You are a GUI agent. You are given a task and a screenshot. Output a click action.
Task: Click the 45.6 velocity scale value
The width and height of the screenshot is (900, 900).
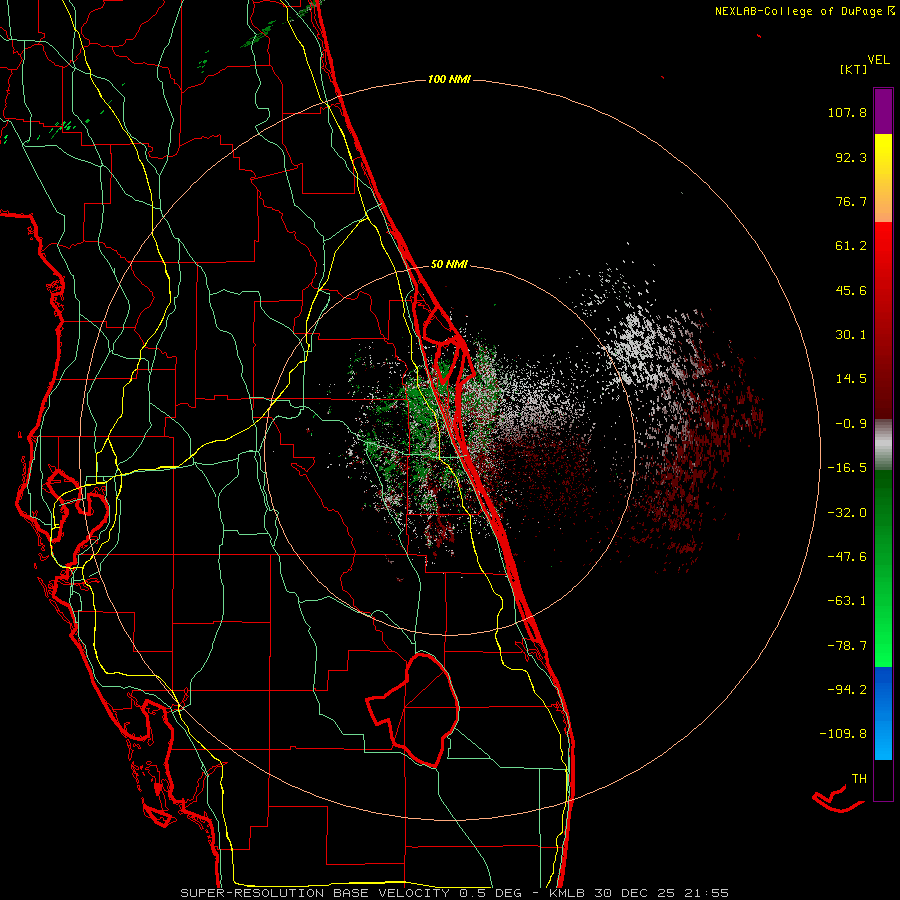851,290
